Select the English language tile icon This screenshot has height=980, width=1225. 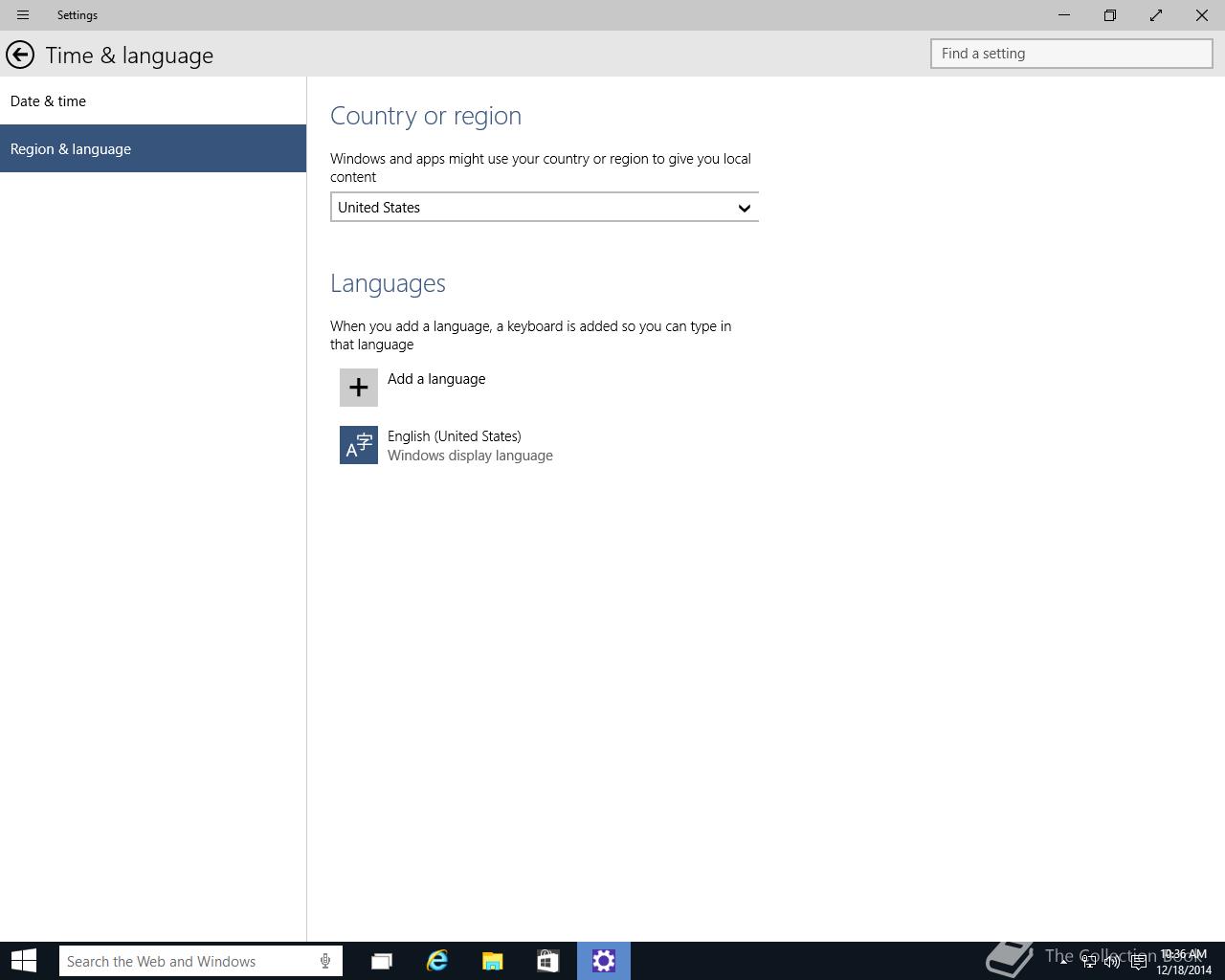(359, 445)
